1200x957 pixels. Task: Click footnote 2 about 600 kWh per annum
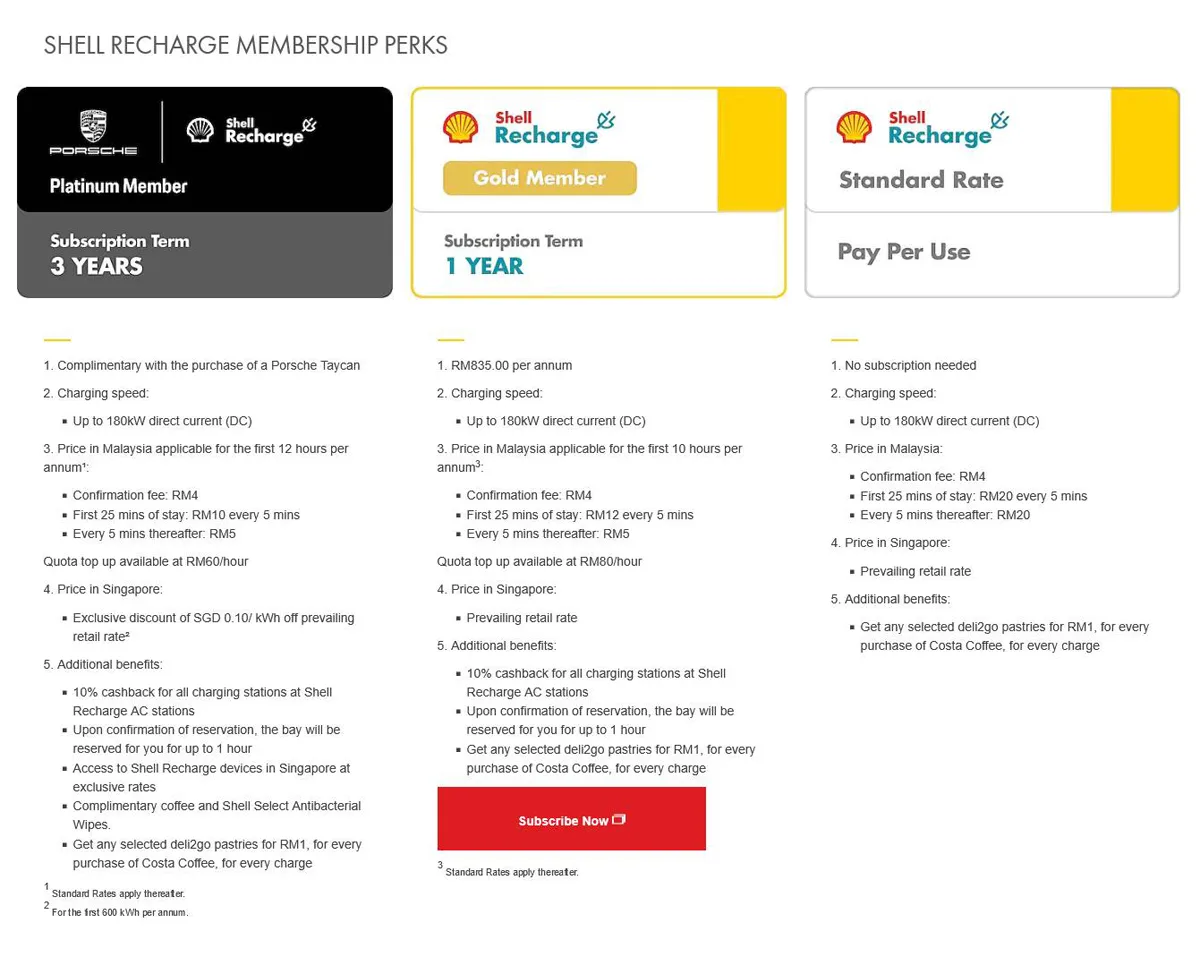[x=116, y=910]
